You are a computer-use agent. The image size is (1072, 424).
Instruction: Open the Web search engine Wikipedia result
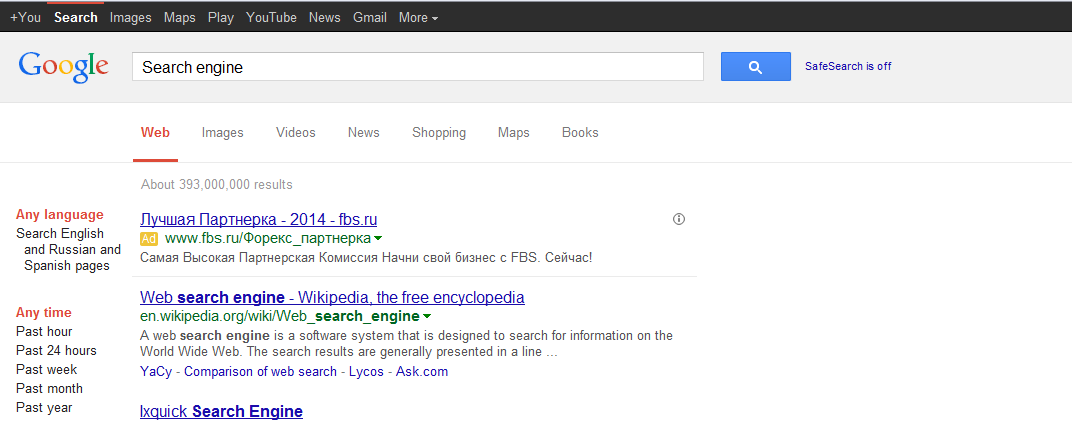[x=332, y=297]
